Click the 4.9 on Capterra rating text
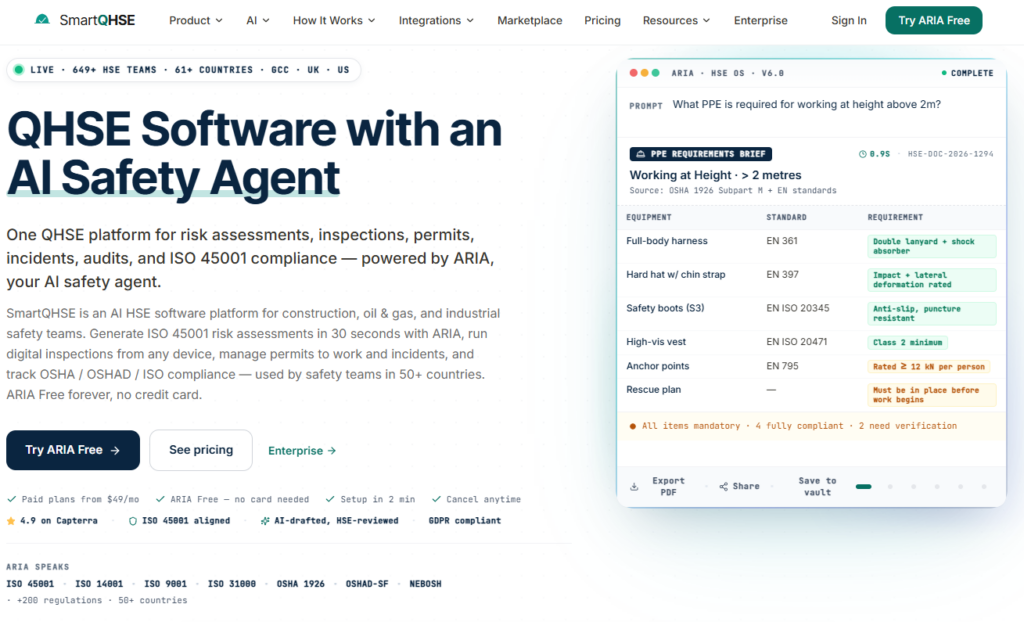Image resolution: width=1024 pixels, height=622 pixels. [59, 521]
